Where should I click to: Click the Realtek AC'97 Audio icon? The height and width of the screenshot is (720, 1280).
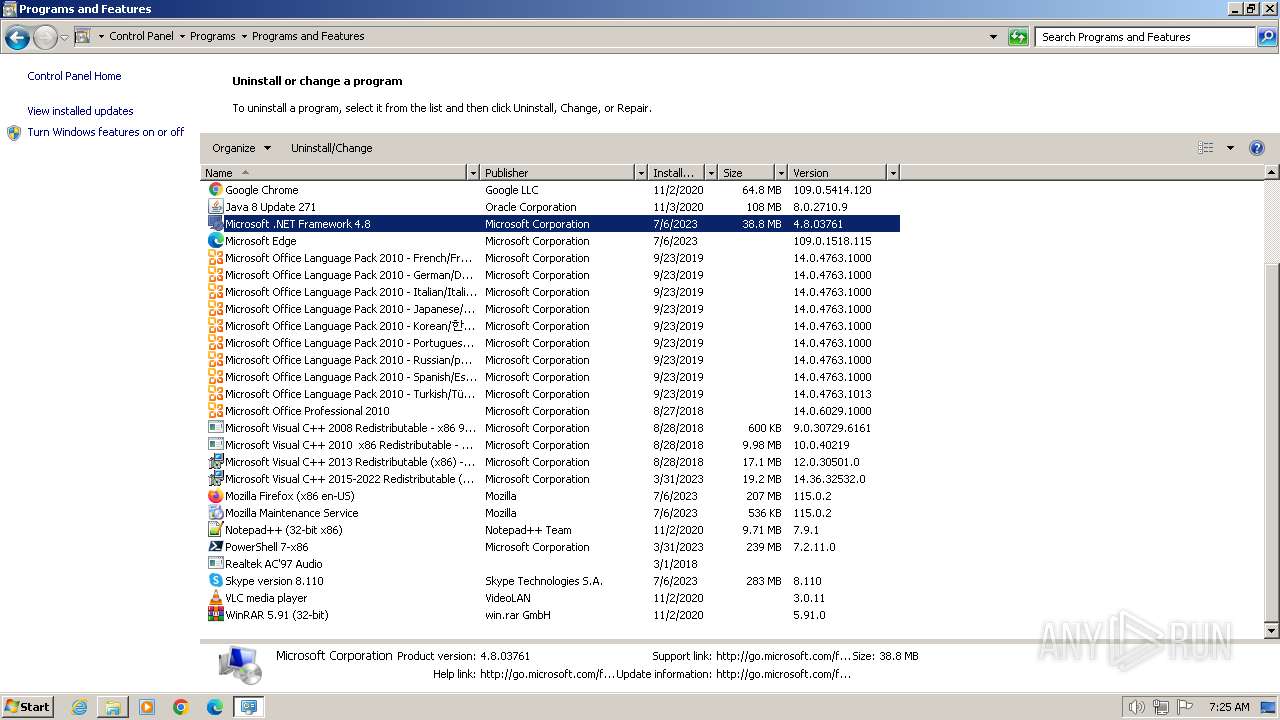point(215,564)
